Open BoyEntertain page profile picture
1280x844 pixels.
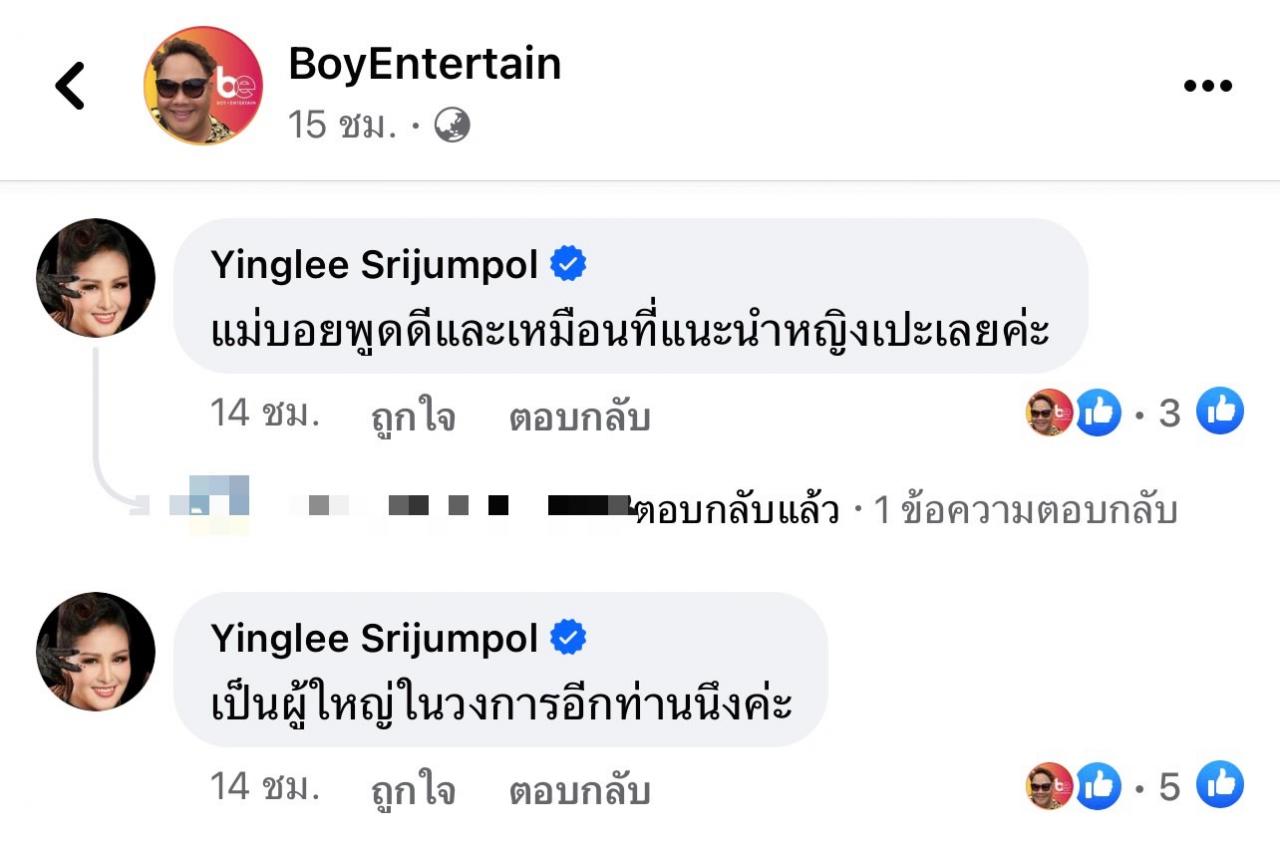pyautogui.click(x=203, y=86)
